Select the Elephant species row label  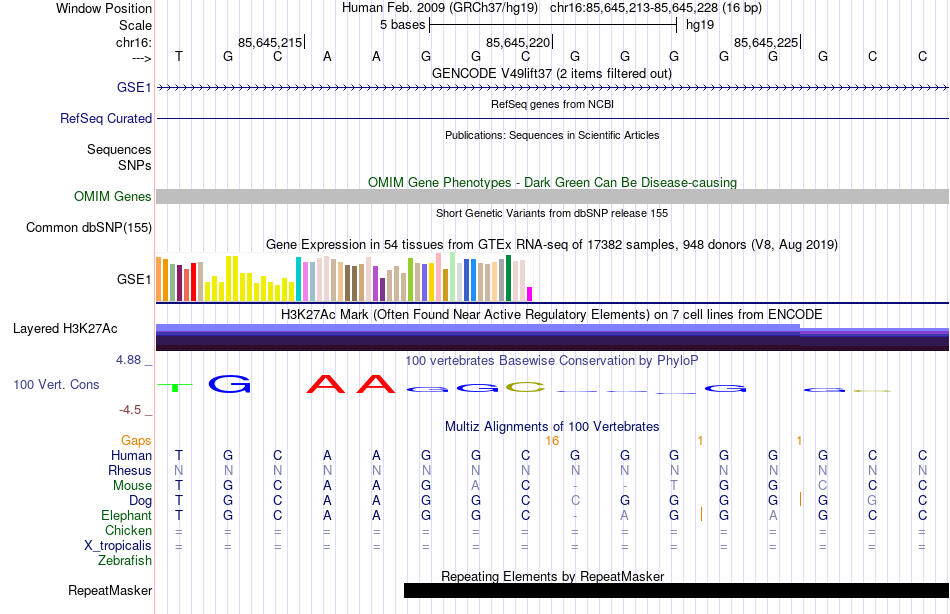[126, 515]
